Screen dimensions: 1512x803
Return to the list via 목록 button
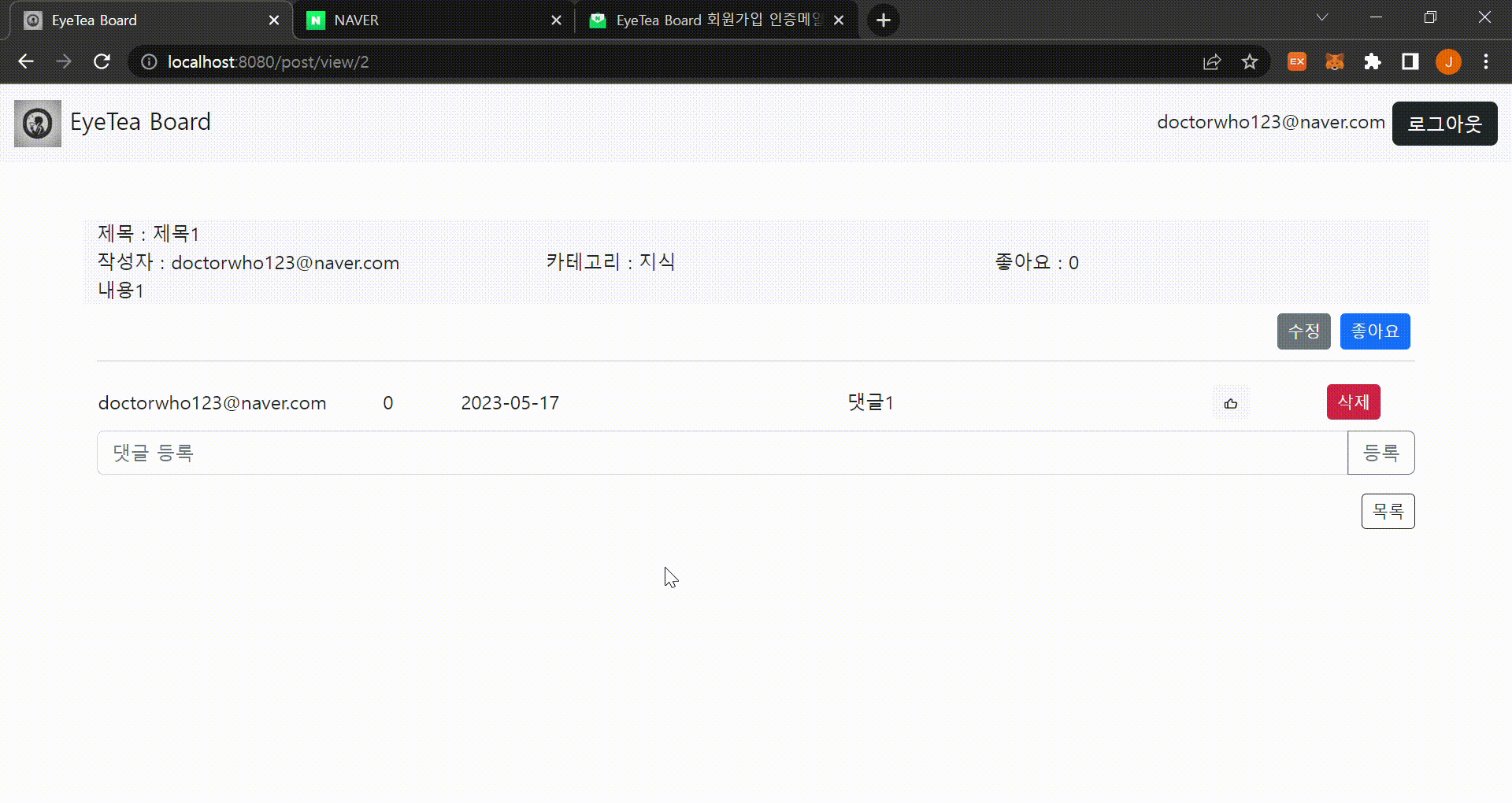tap(1388, 511)
